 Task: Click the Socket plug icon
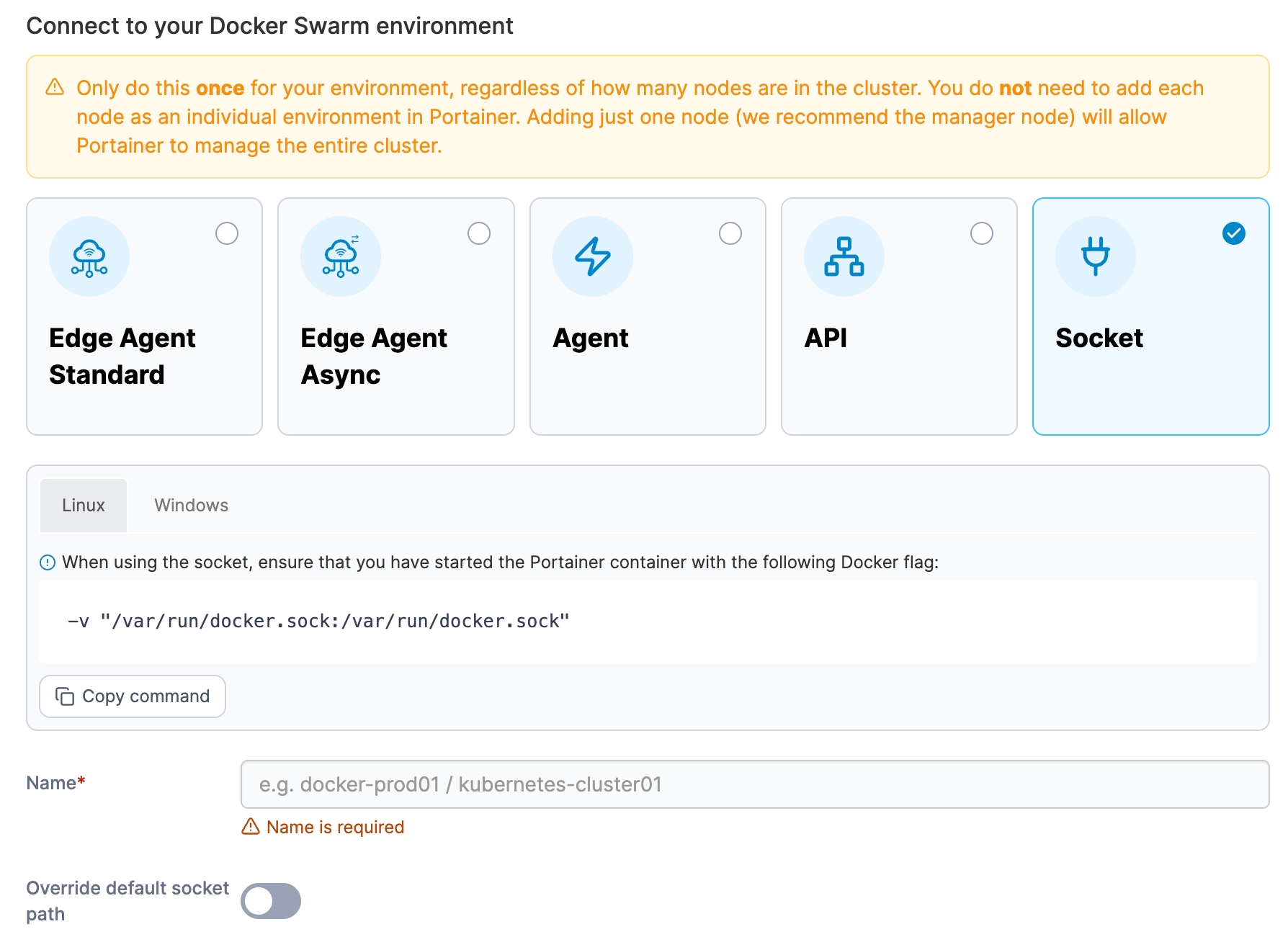pos(1095,257)
